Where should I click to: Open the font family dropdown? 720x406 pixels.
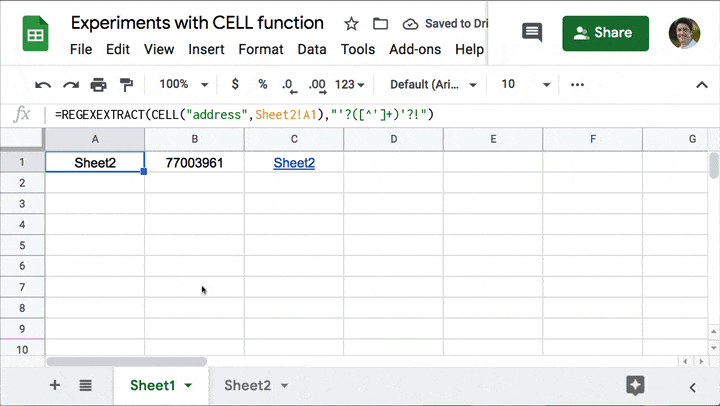434,85
